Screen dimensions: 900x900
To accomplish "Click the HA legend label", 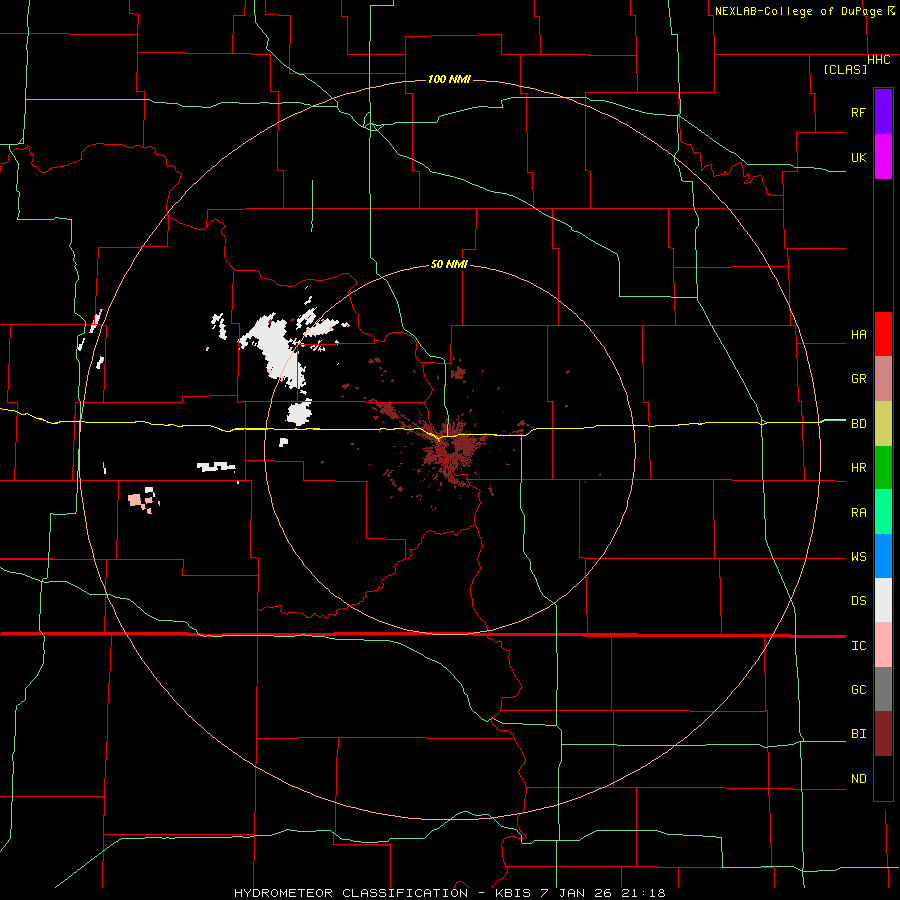I will 859,334.
